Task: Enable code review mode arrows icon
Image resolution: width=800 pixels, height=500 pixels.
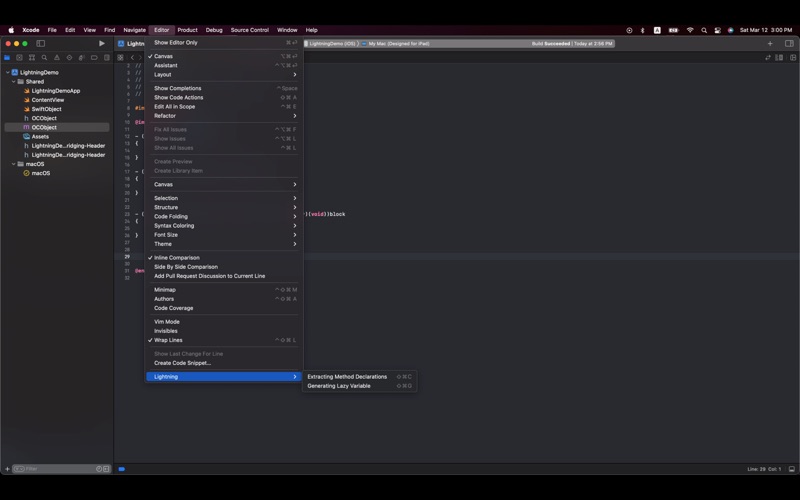Action: 768,58
